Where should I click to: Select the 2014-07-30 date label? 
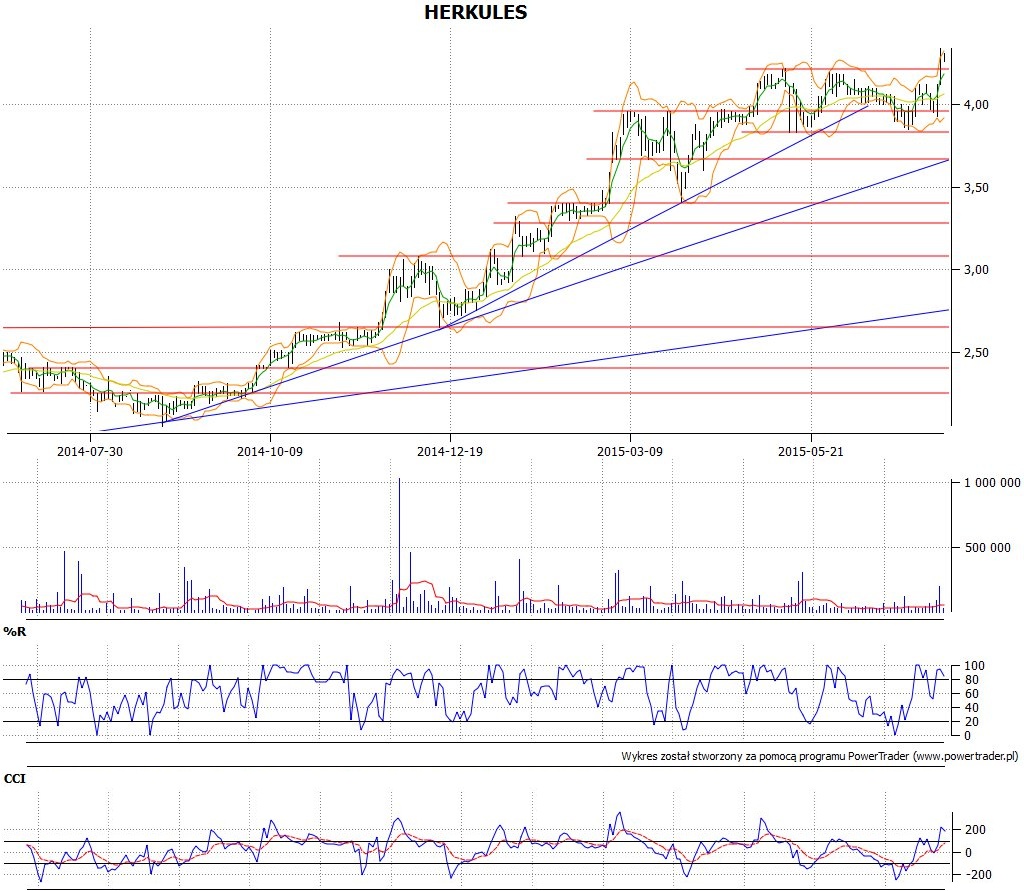(89, 451)
